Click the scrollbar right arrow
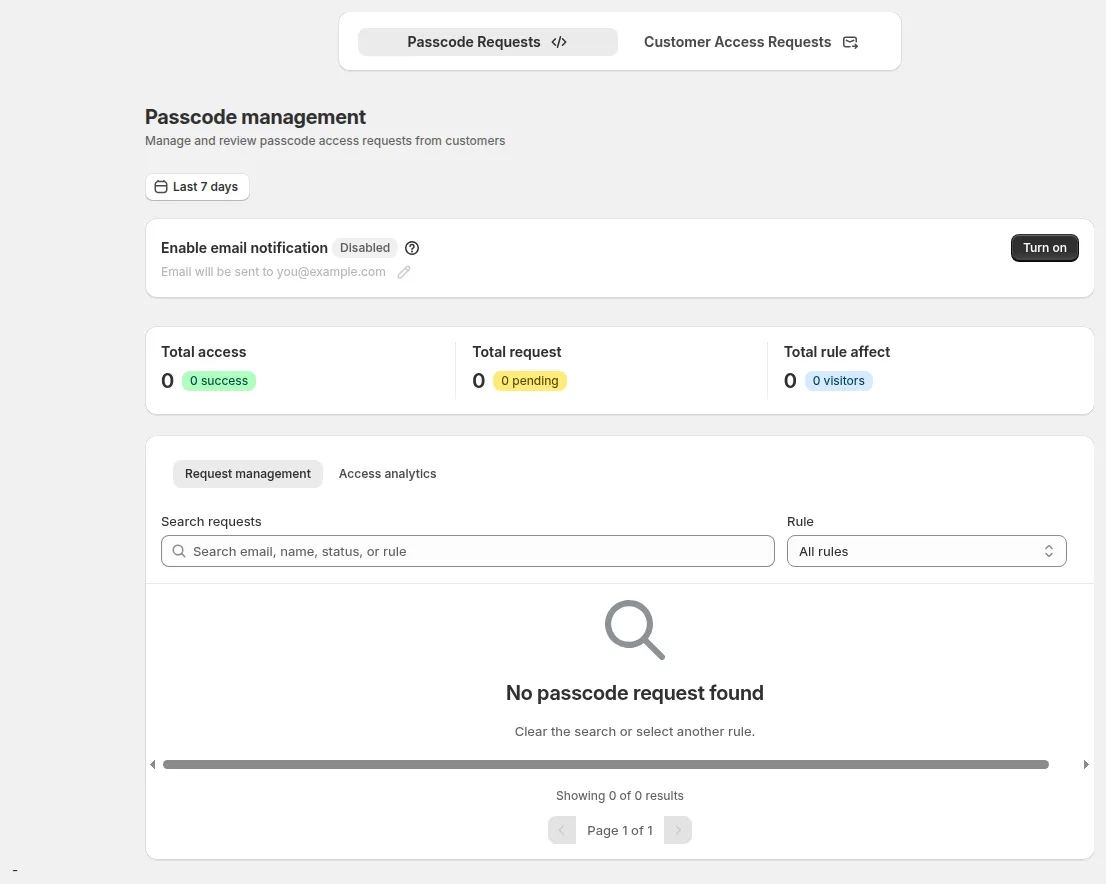Image resolution: width=1106 pixels, height=884 pixels. [x=1086, y=765]
